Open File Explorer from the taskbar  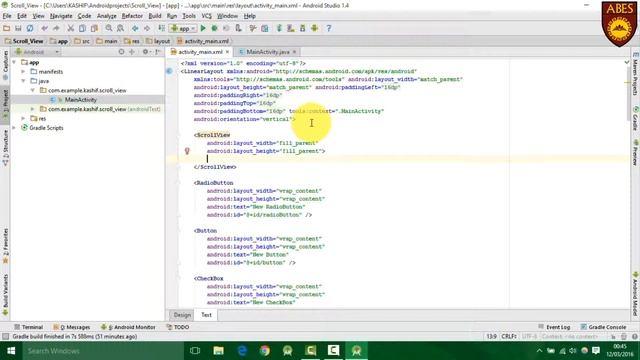(x=218, y=351)
